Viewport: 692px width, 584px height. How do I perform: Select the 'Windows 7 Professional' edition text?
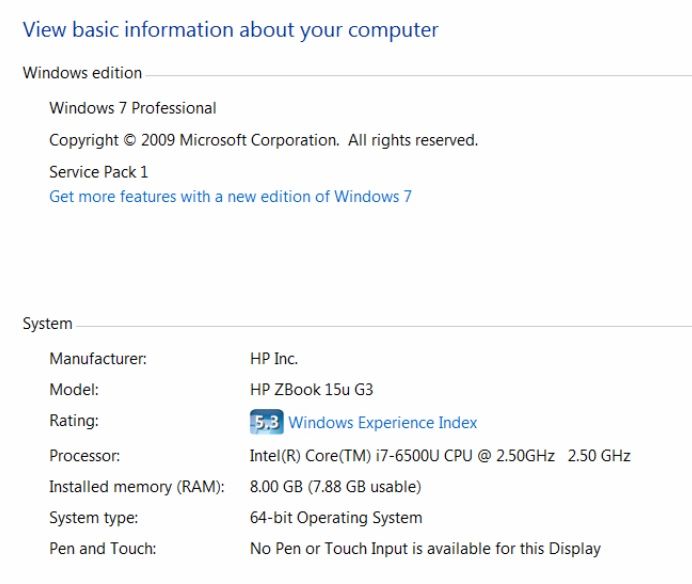pos(133,108)
